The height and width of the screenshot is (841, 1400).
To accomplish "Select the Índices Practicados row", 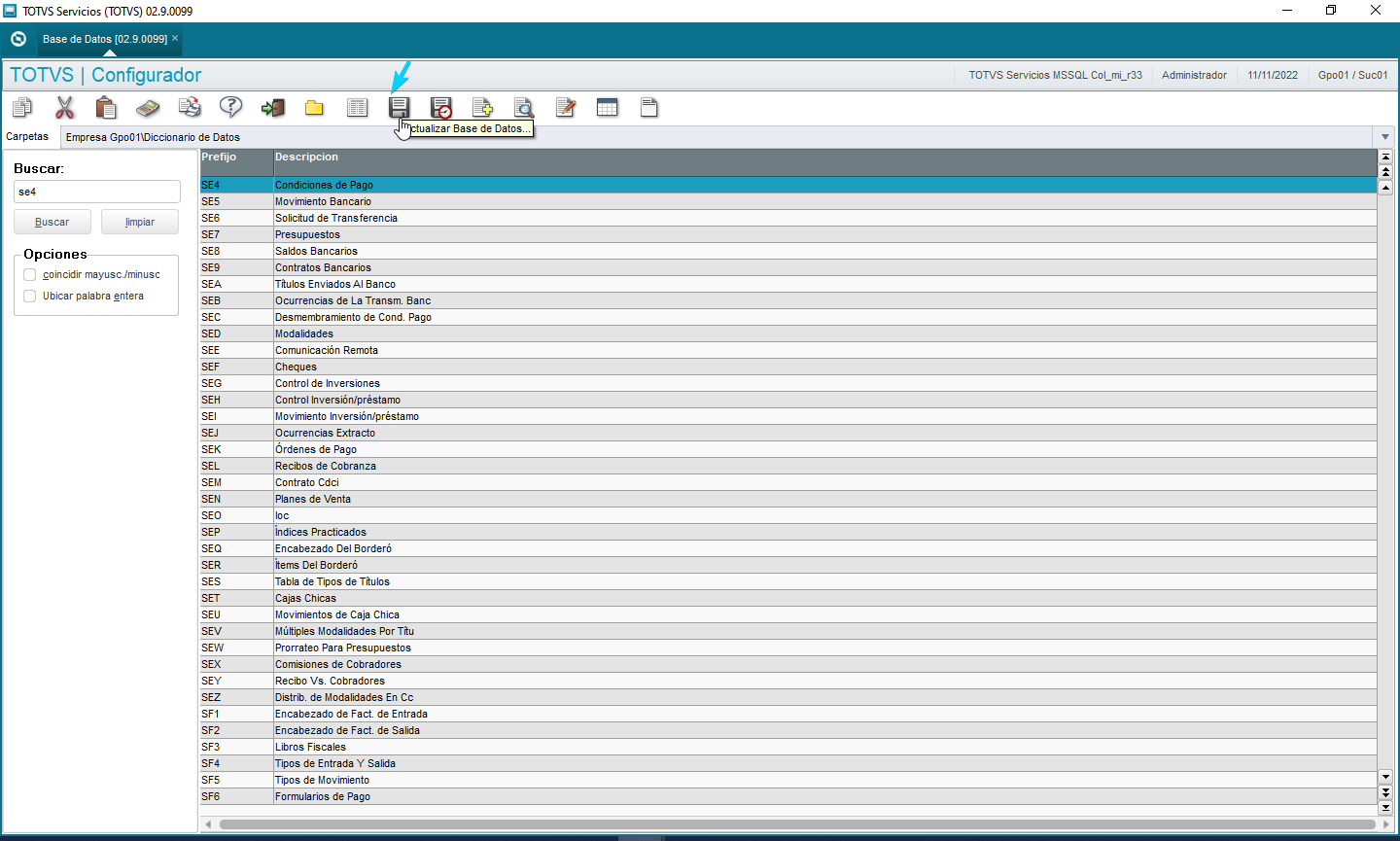I will (788, 532).
